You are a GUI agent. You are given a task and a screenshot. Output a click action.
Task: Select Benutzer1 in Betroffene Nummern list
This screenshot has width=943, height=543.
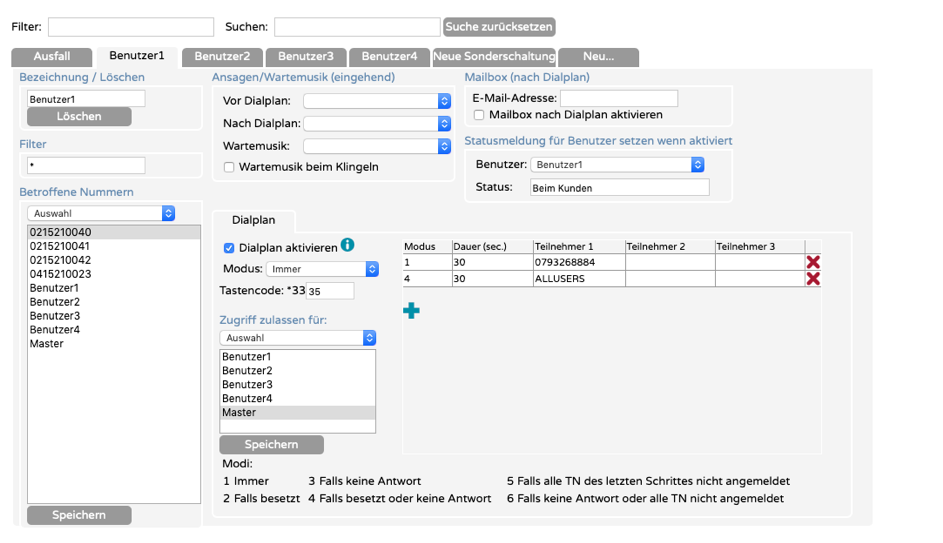(114, 287)
